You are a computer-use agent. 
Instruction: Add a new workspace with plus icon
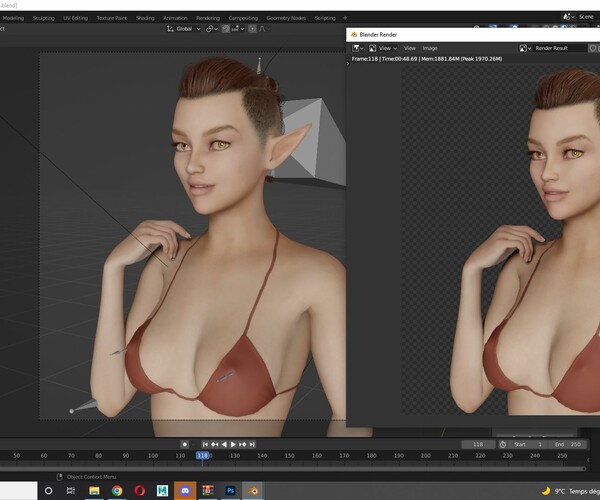pos(345,18)
